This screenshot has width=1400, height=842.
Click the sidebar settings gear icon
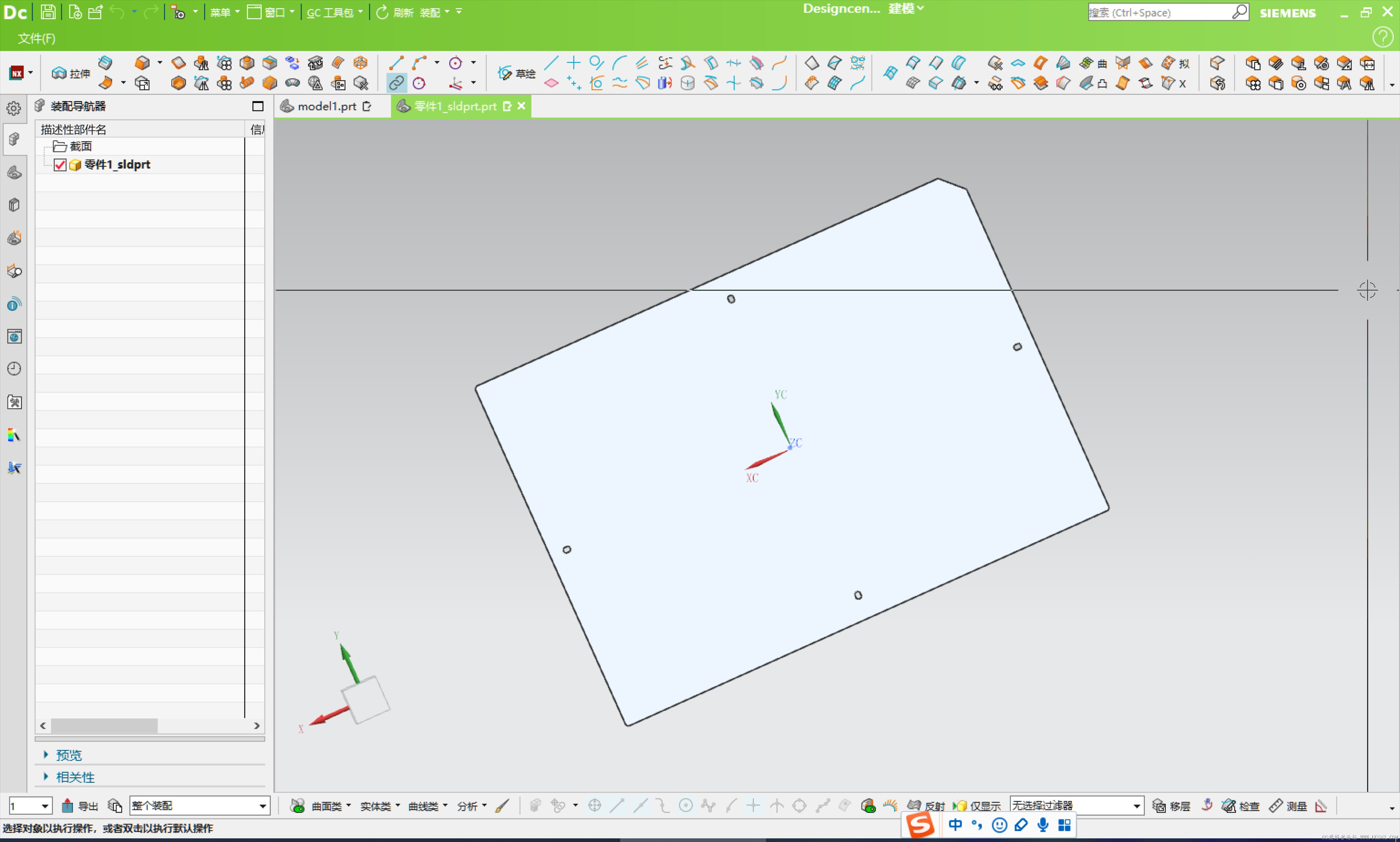click(x=14, y=108)
